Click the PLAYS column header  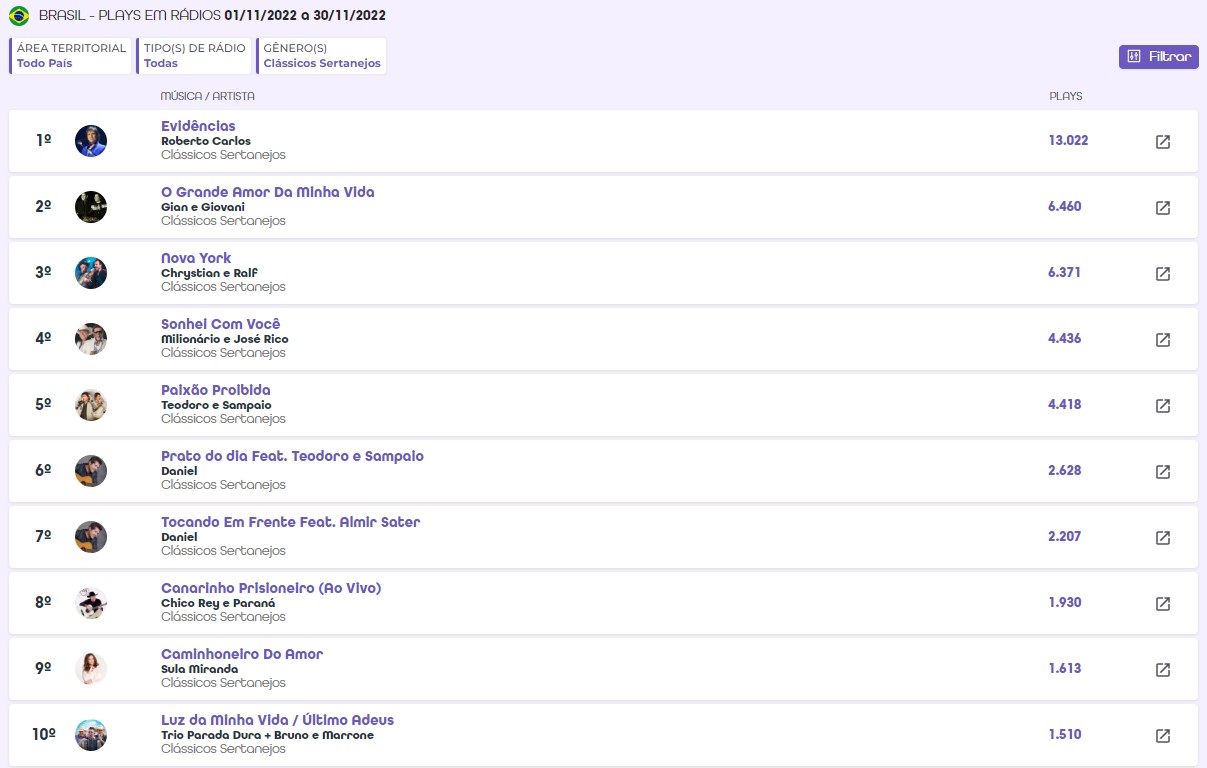[1066, 97]
